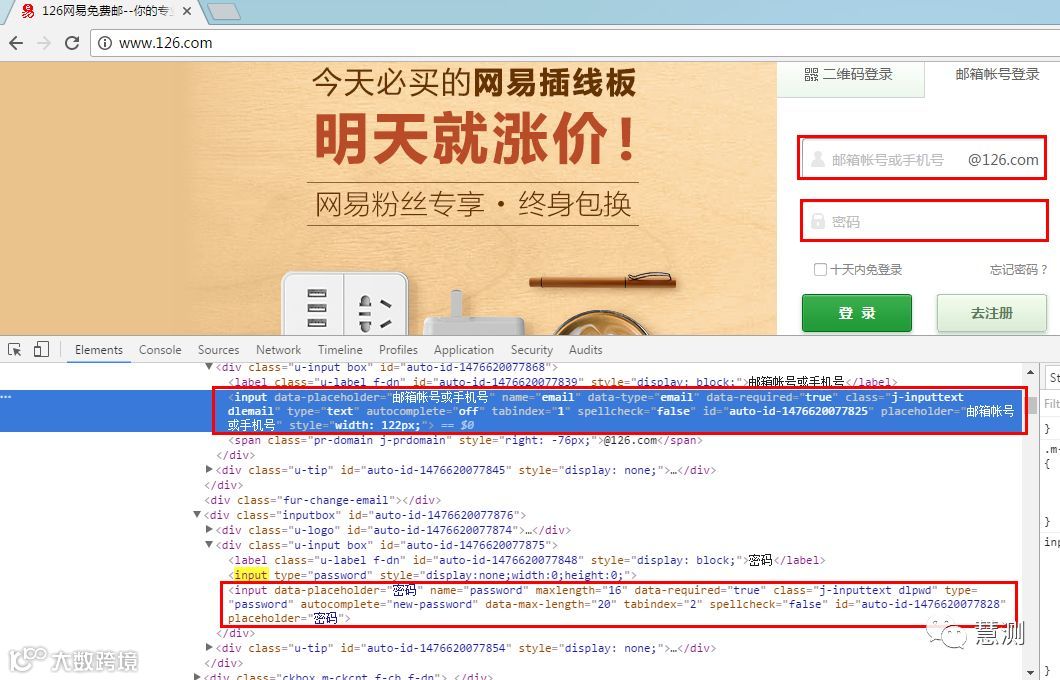Select the fur-change-email div node

click(x=322, y=500)
